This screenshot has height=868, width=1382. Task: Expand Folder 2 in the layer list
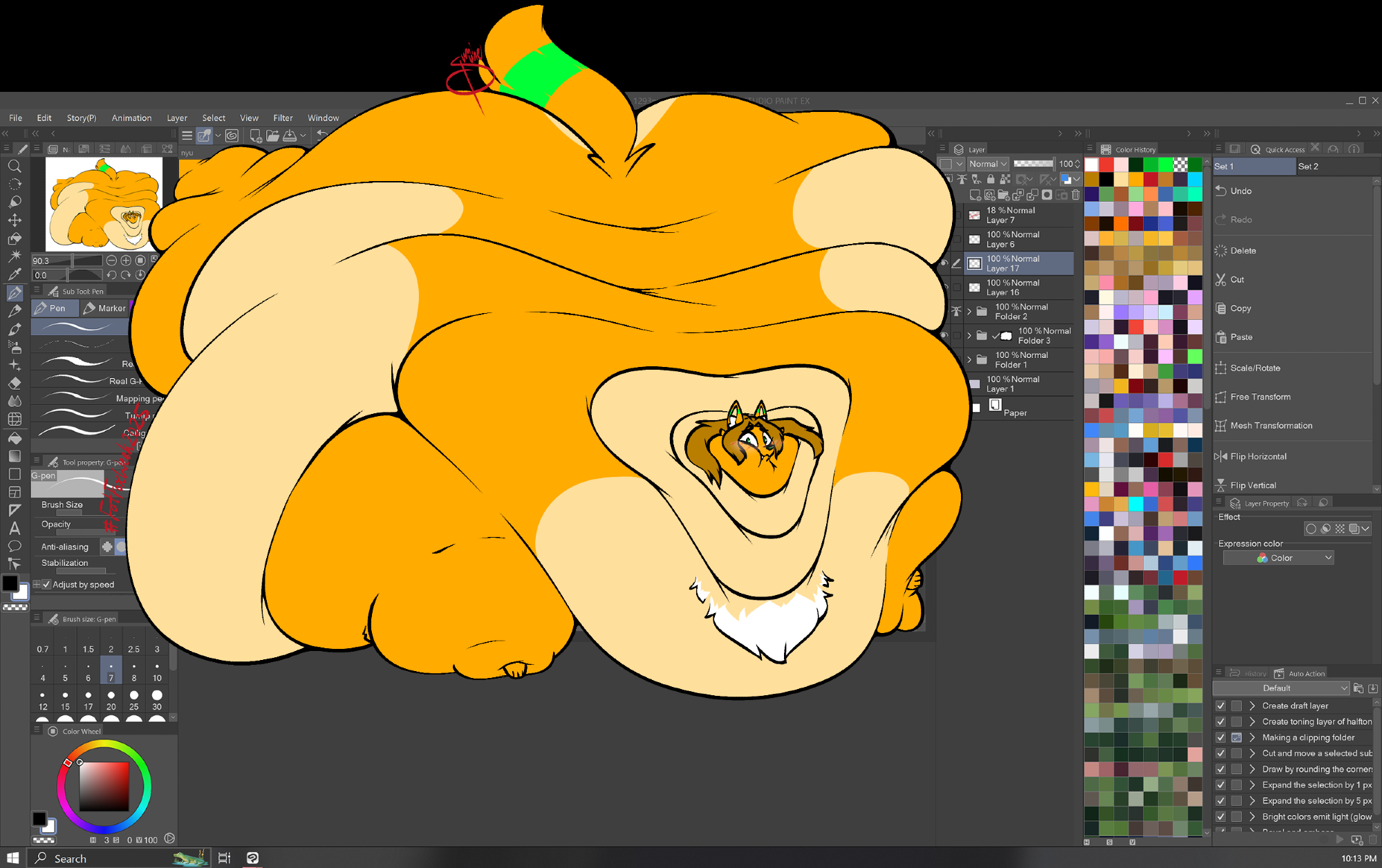pos(969,312)
